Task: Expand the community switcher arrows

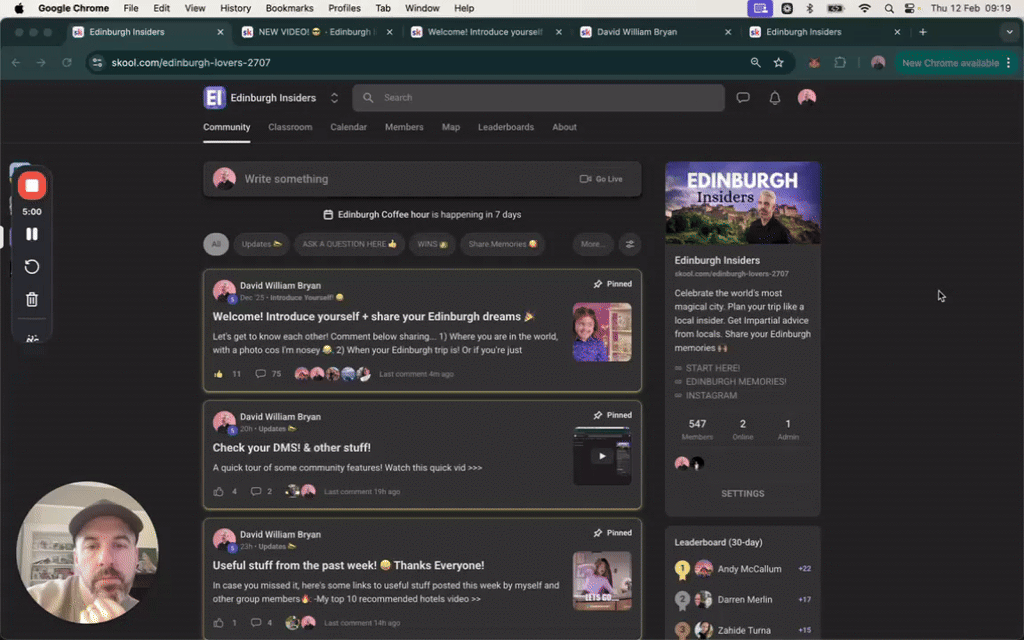Action: (334, 98)
